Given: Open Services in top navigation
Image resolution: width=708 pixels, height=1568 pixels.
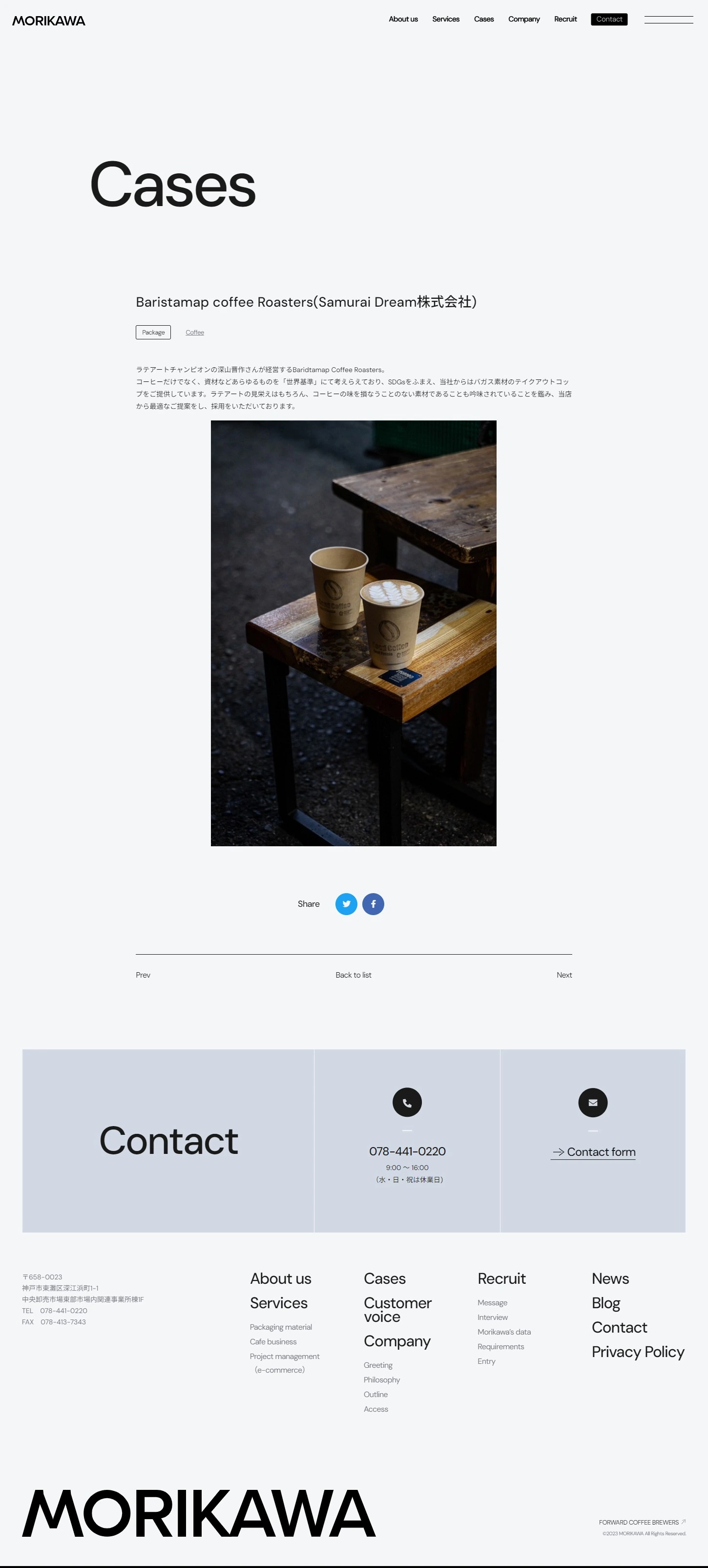Looking at the screenshot, I should [x=446, y=20].
